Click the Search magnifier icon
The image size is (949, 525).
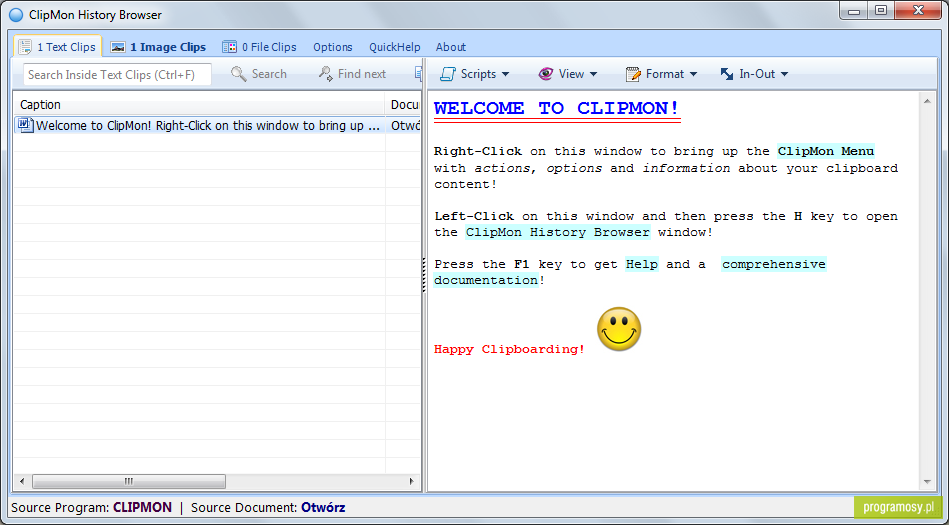click(238, 74)
